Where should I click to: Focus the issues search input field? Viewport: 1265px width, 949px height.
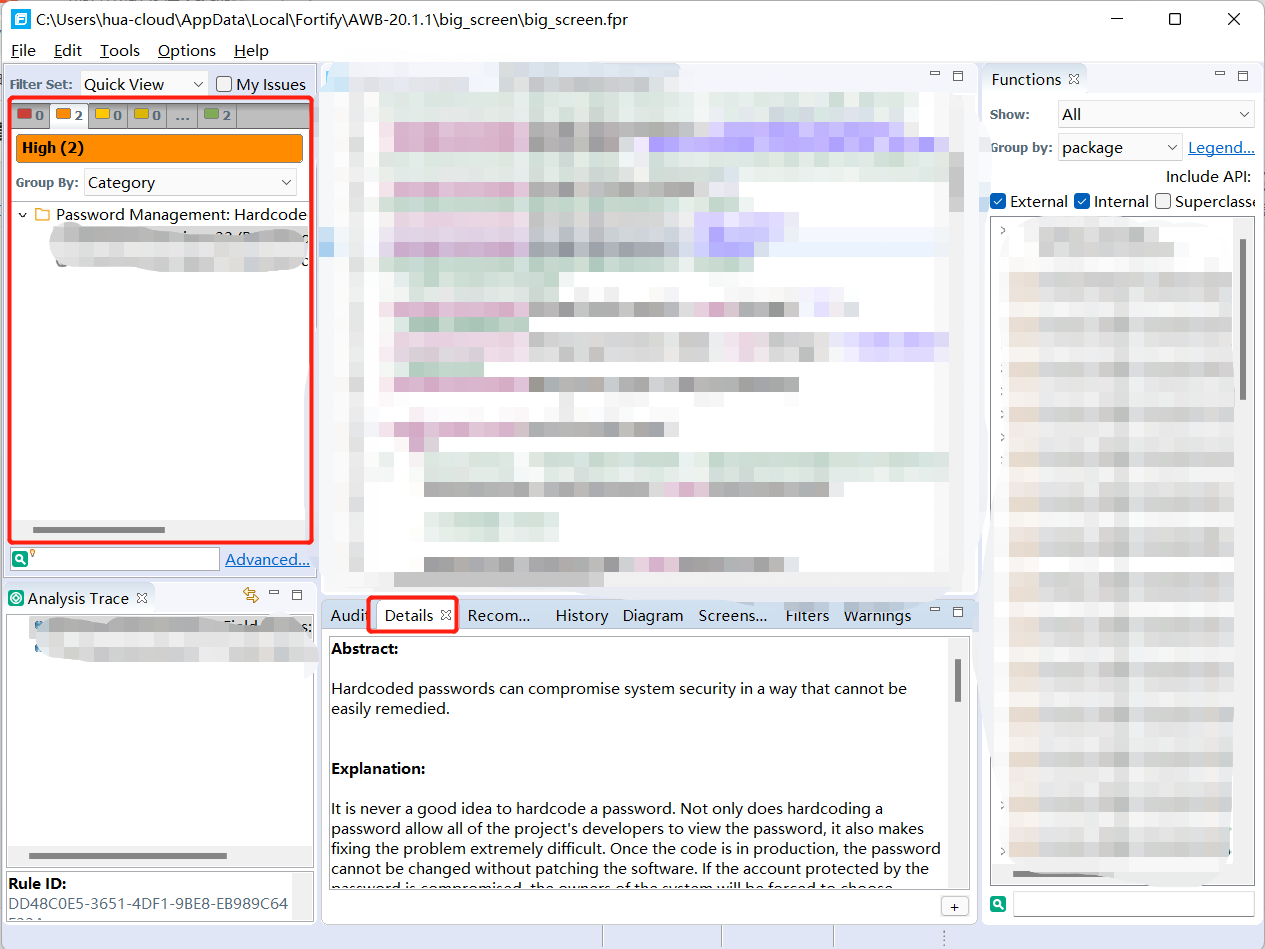coord(125,559)
